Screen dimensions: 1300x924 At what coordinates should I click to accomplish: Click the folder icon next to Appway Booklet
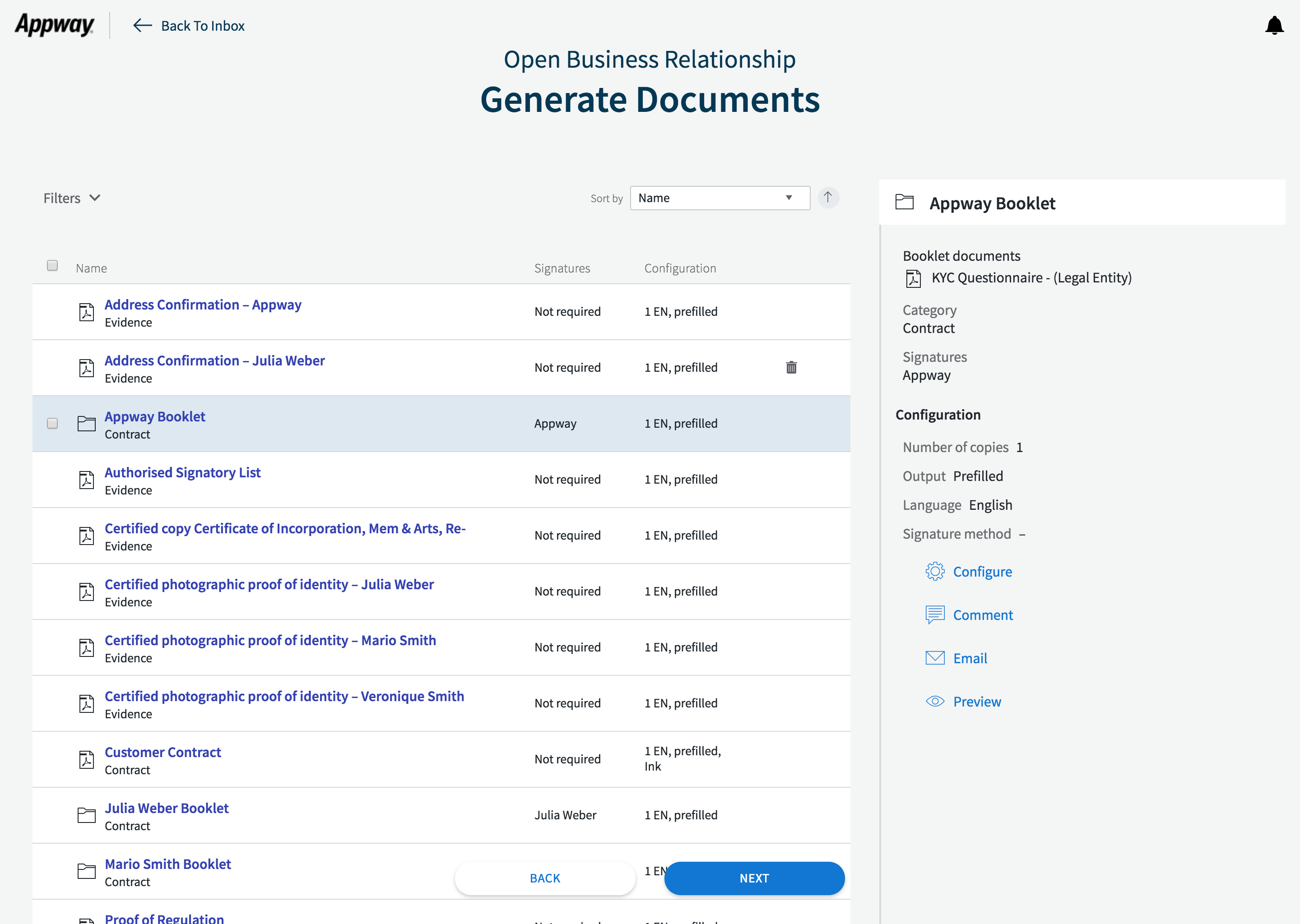pos(86,424)
